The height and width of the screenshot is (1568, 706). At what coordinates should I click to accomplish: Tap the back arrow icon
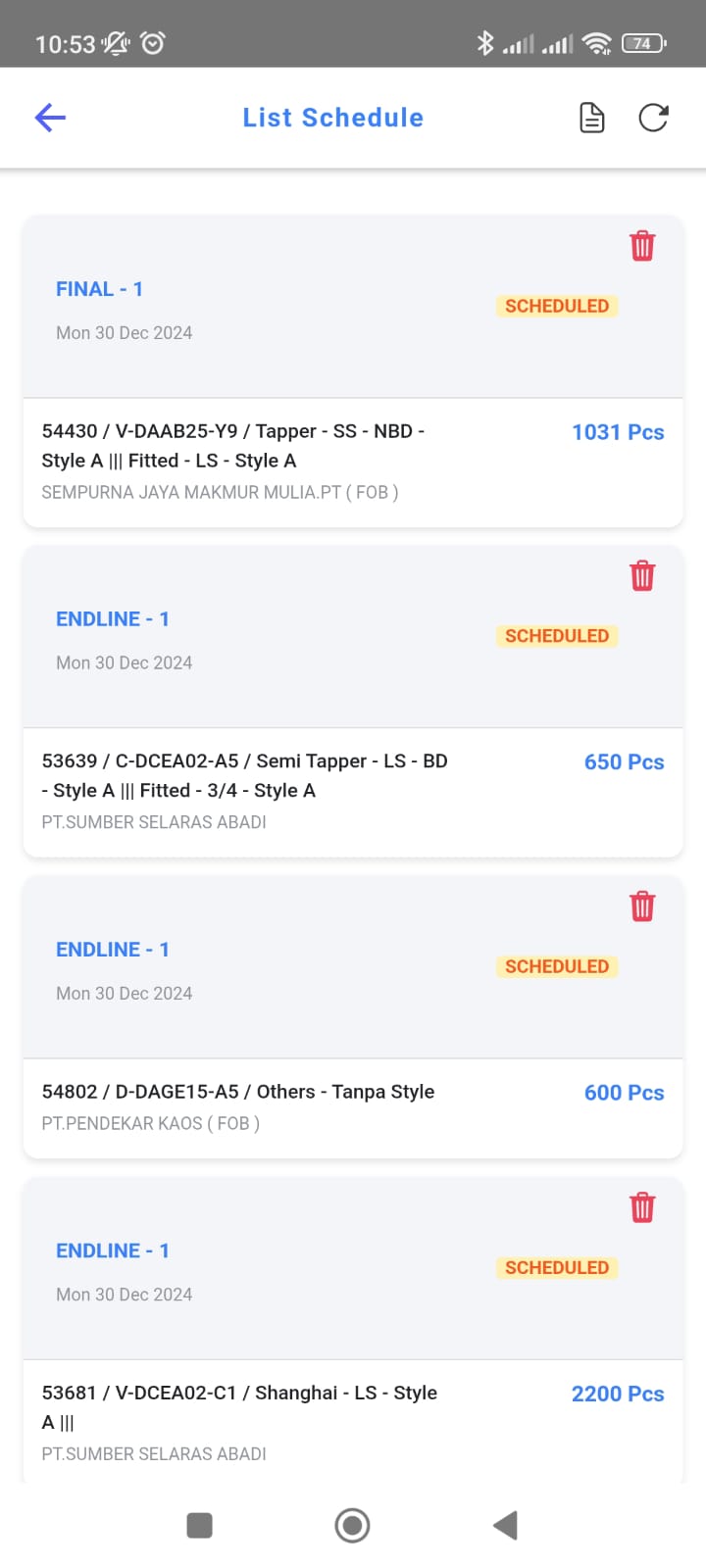pyautogui.click(x=50, y=119)
